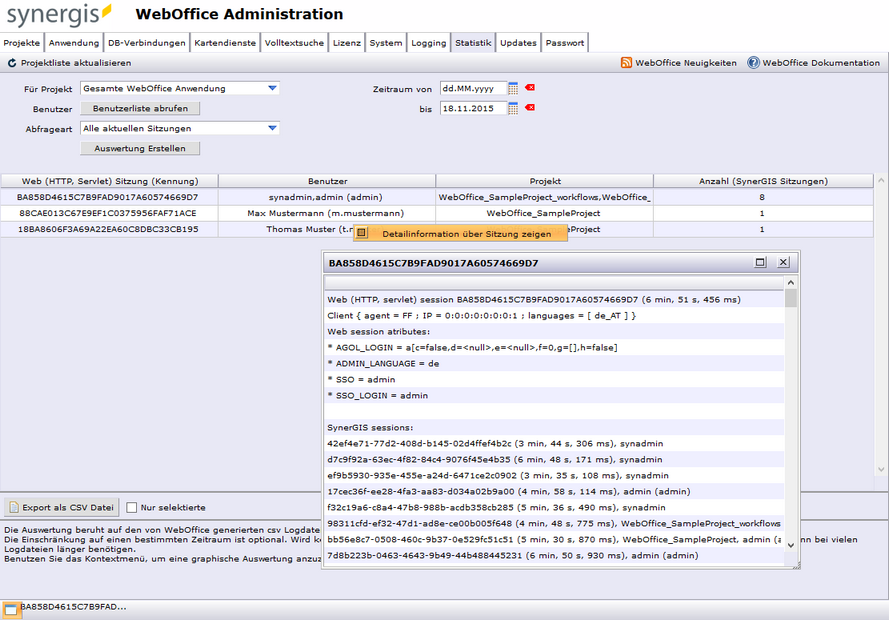Screen dimensions: 889x620
Task: Open the calendar picker for Zeitraum von
Action: pyautogui.click(x=513, y=88)
